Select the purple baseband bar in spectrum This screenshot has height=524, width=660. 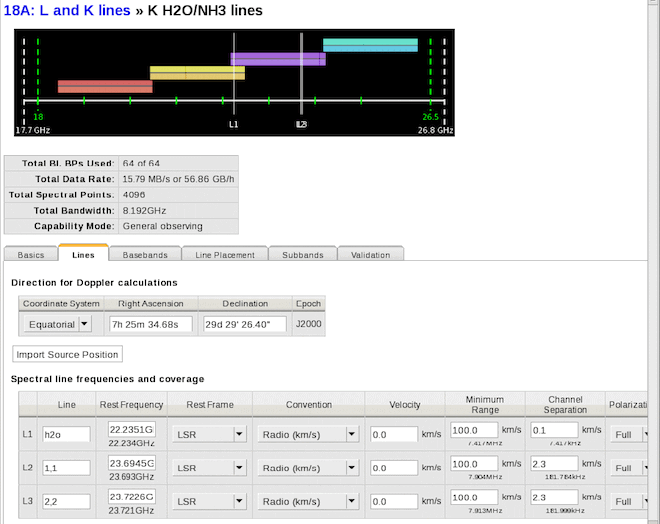(278, 59)
